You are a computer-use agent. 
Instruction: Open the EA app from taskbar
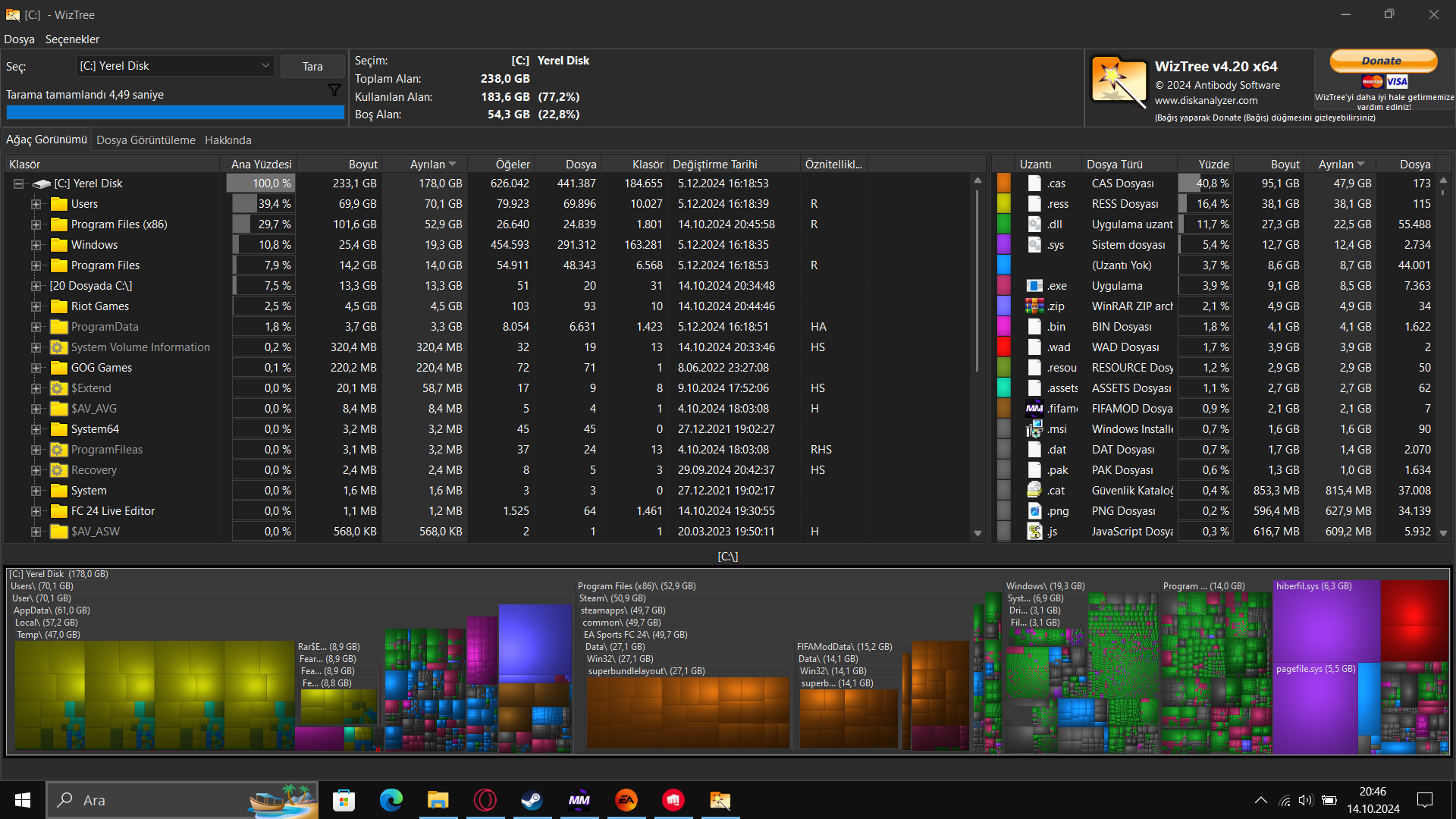[x=626, y=800]
